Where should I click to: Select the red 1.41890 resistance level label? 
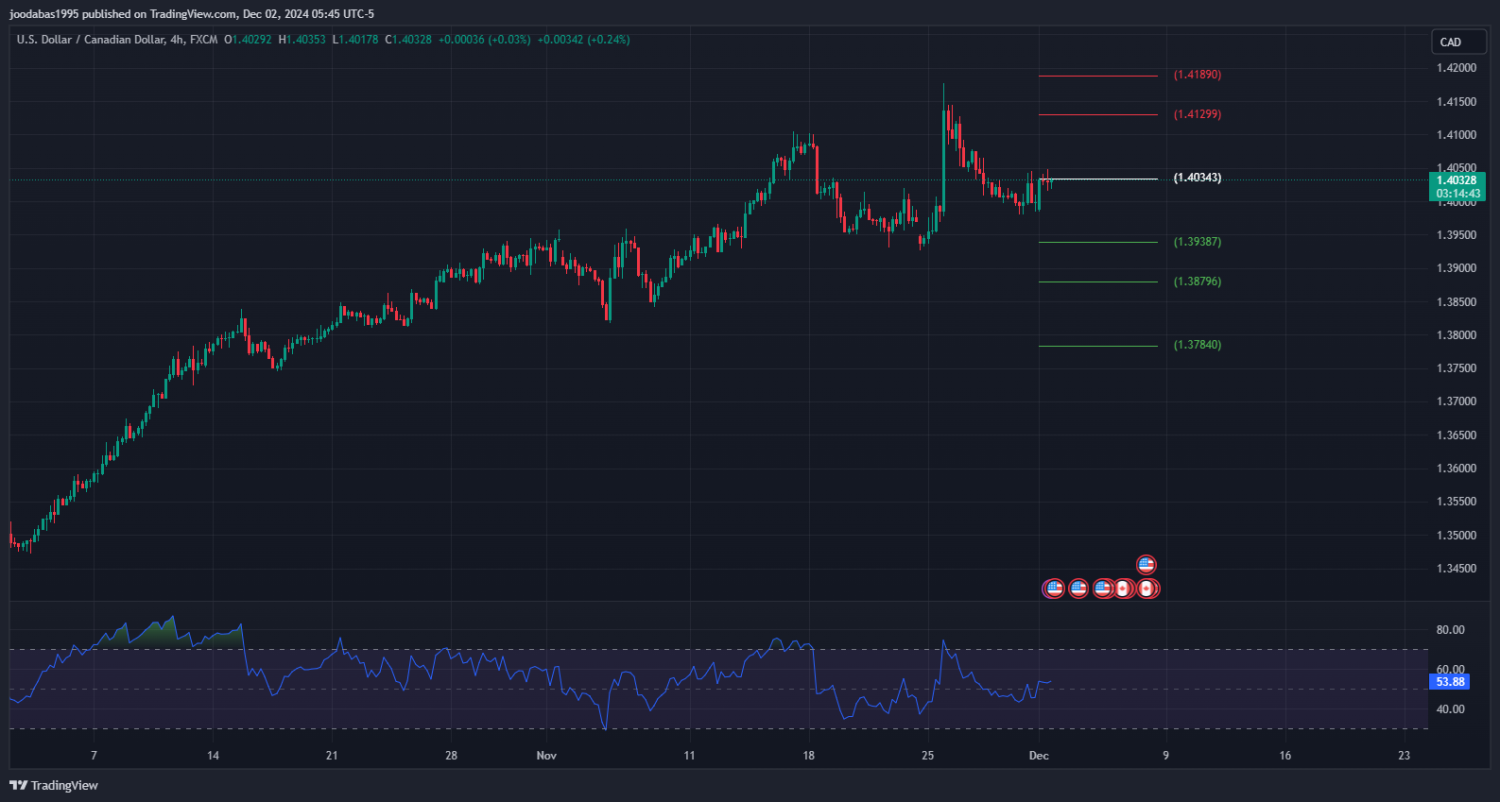pyautogui.click(x=1197, y=75)
